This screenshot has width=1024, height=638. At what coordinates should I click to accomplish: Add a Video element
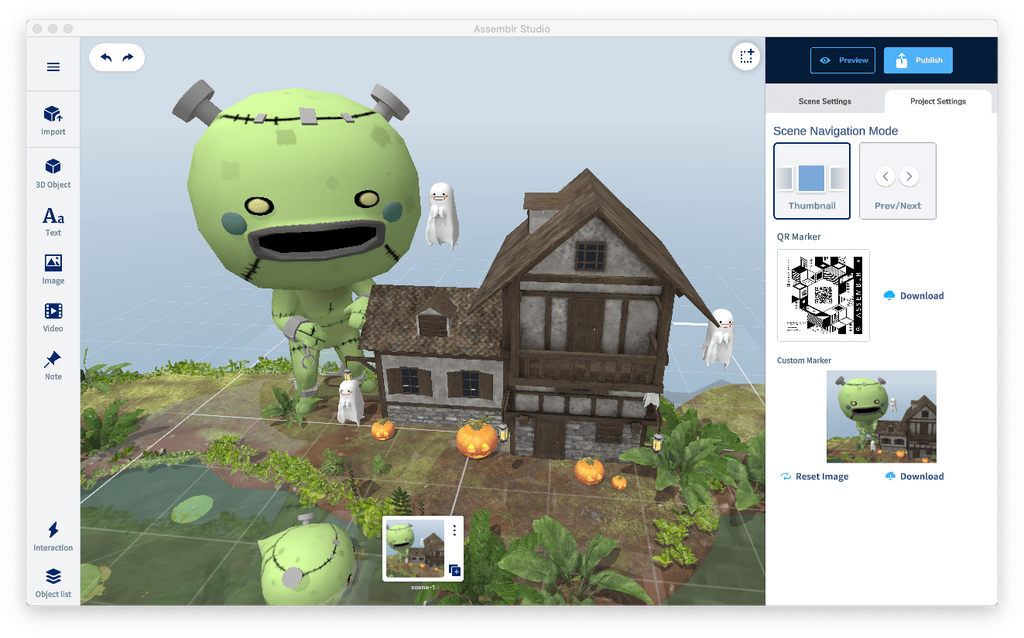coord(53,317)
